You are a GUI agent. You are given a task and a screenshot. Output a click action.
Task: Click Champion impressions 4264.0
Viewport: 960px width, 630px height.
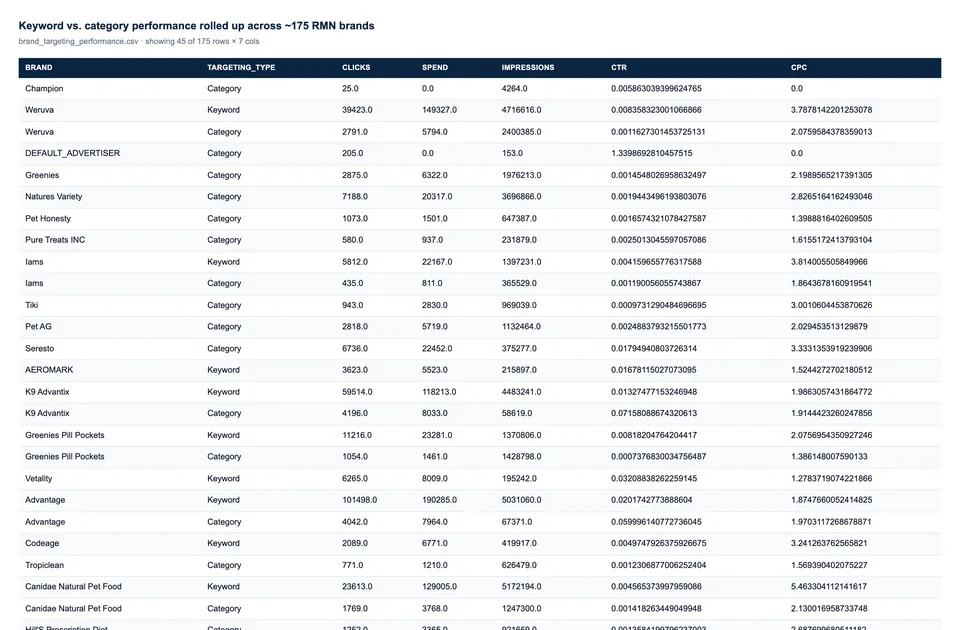point(514,88)
